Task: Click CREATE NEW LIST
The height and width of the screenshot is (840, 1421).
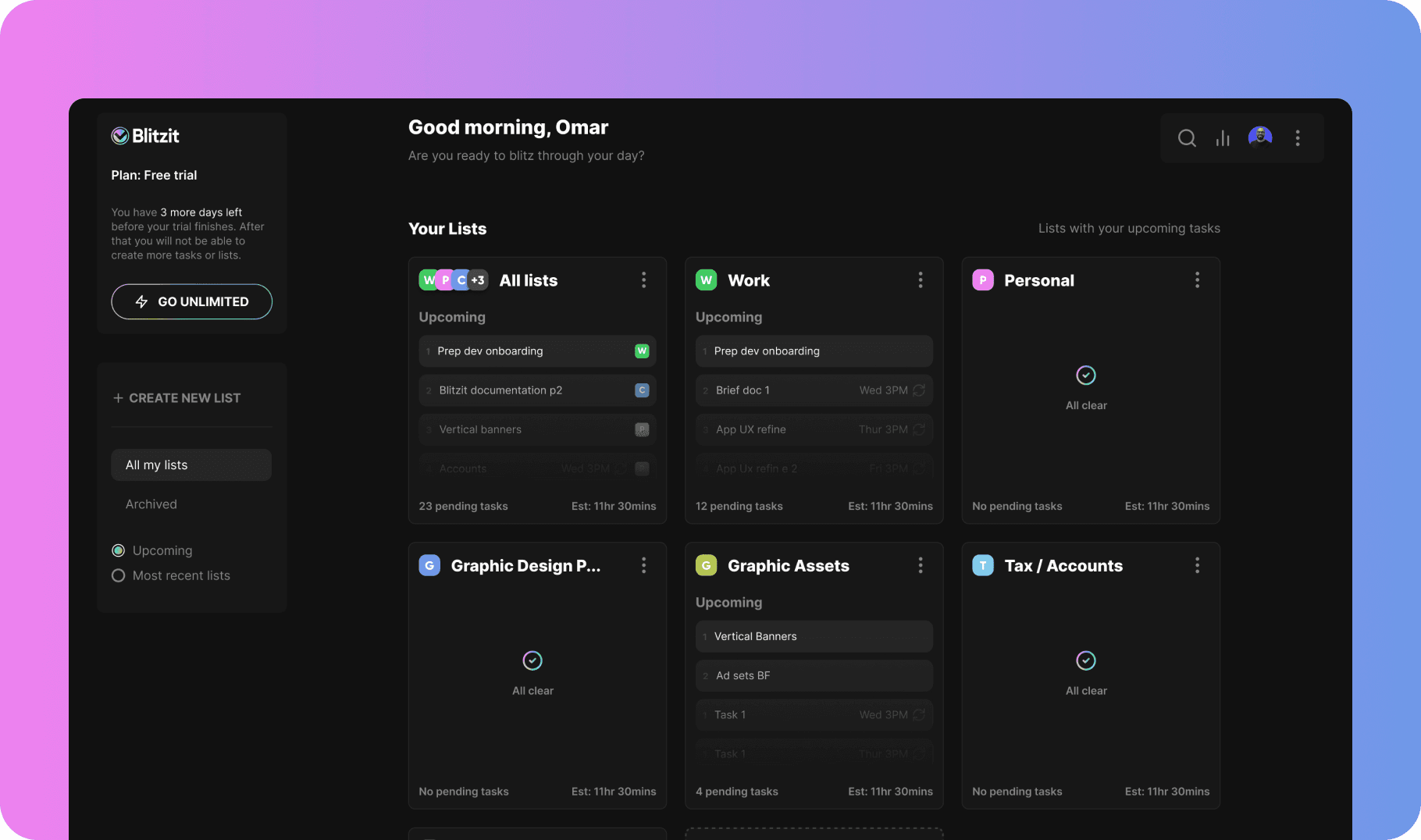Action: coord(177,398)
